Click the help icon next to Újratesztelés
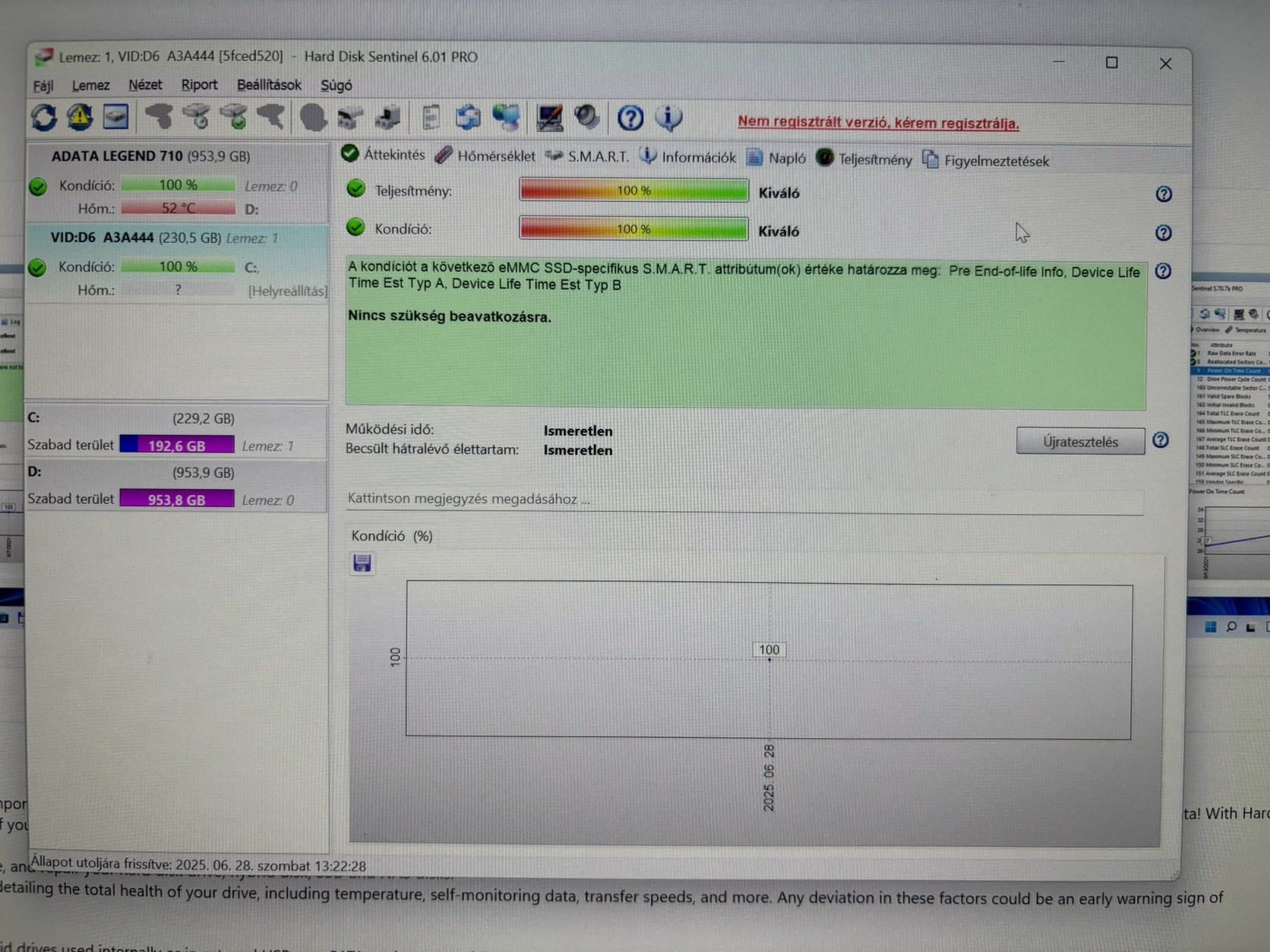Viewport: 1270px width, 952px height. tap(1161, 440)
